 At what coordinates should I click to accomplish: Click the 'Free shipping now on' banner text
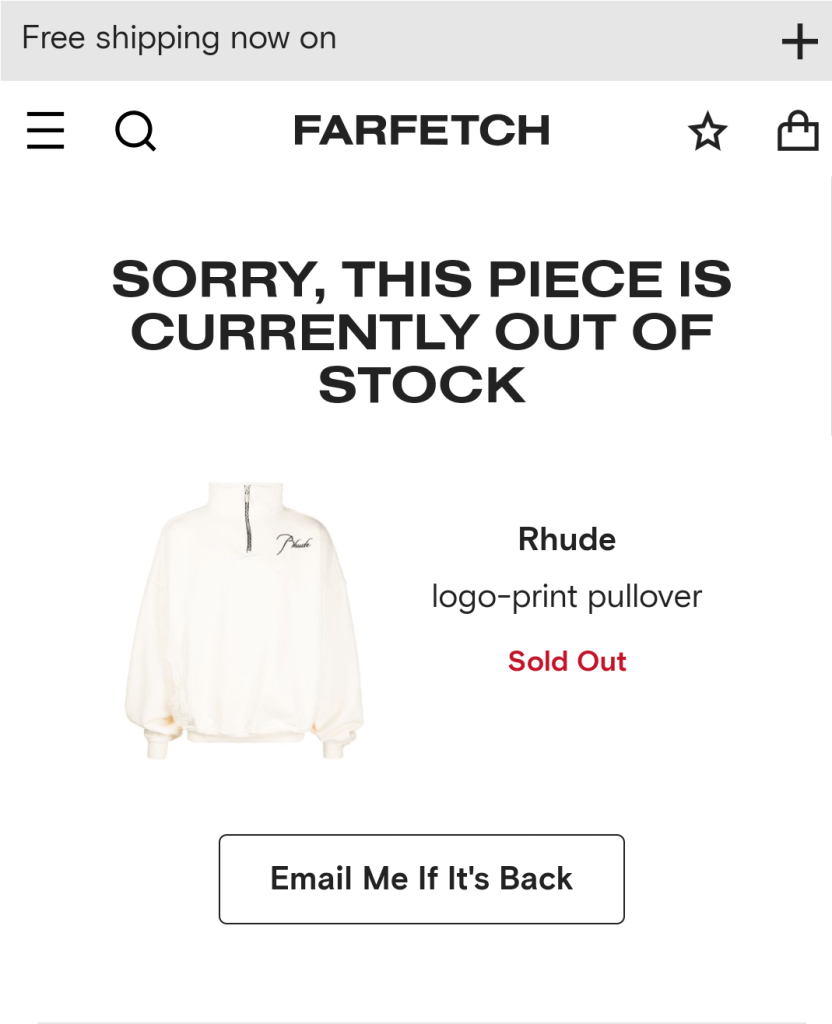click(179, 39)
